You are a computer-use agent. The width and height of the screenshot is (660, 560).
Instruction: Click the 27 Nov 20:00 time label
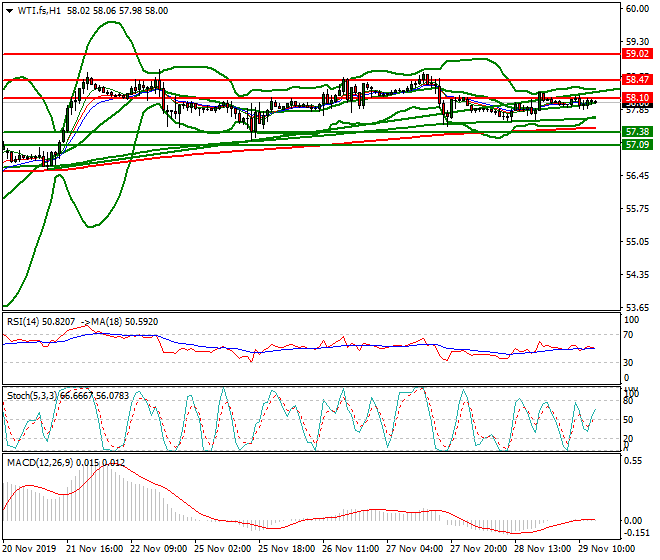pos(479,549)
